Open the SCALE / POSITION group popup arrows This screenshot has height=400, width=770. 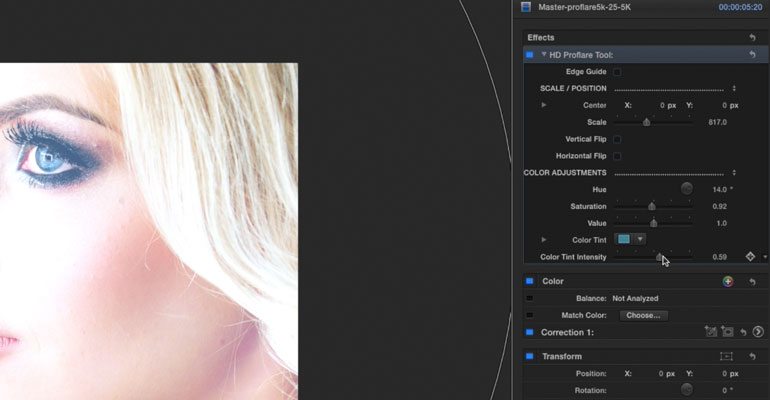[x=734, y=88]
